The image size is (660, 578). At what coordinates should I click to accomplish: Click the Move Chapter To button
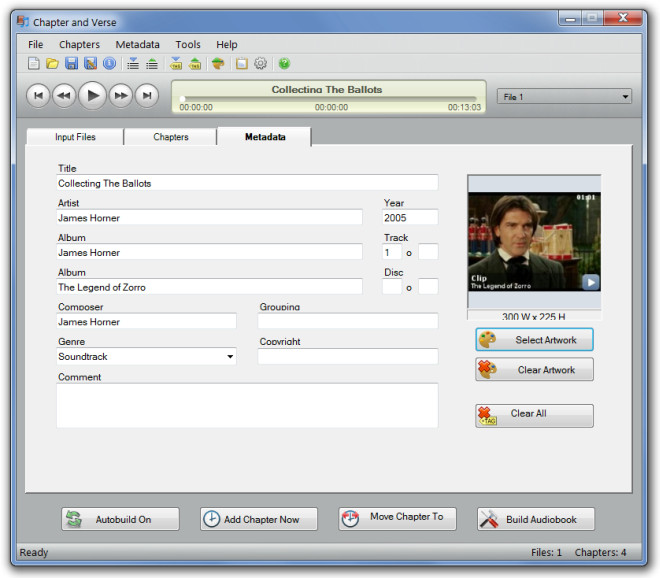pos(397,519)
